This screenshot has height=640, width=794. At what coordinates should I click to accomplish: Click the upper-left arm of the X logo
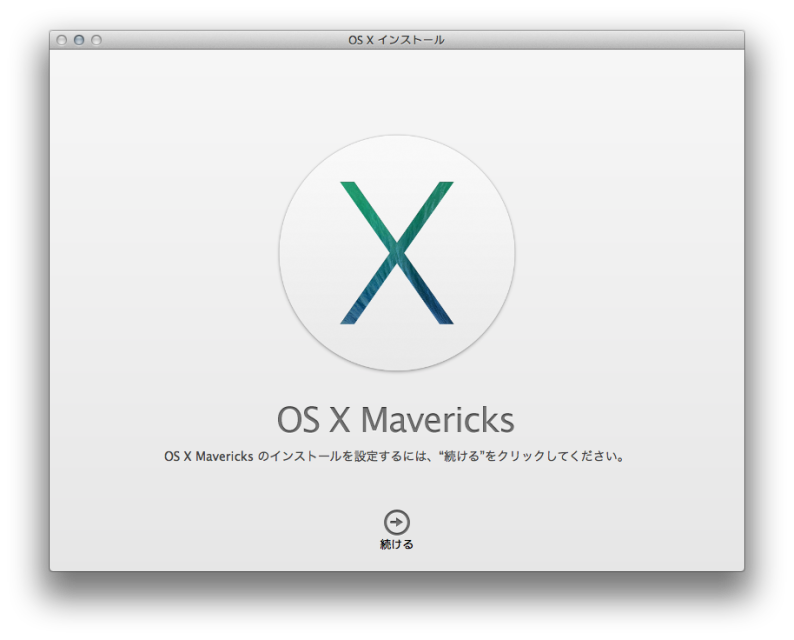[x=362, y=203]
